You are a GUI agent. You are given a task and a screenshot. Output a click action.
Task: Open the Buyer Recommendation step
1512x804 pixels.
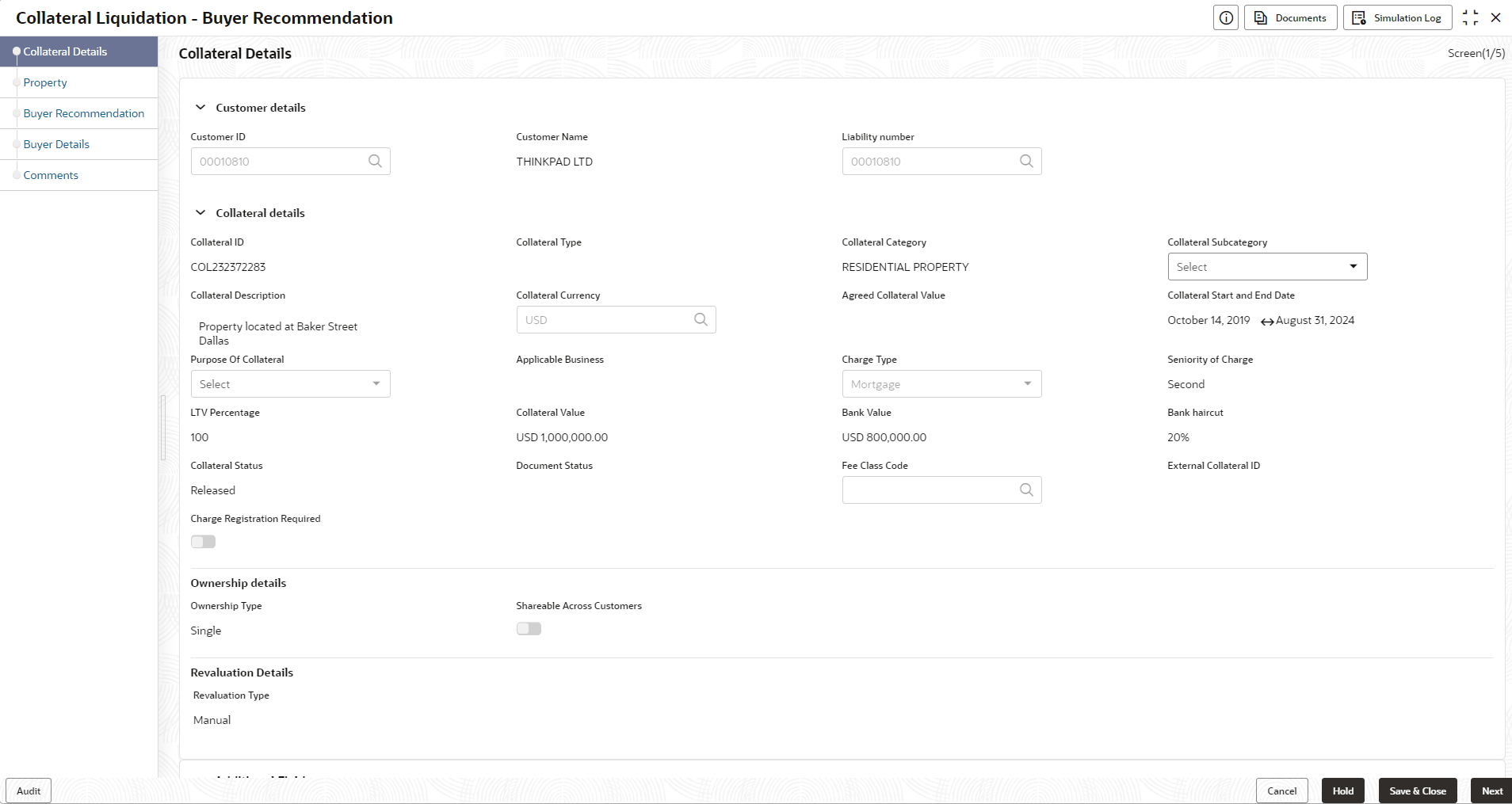(84, 113)
